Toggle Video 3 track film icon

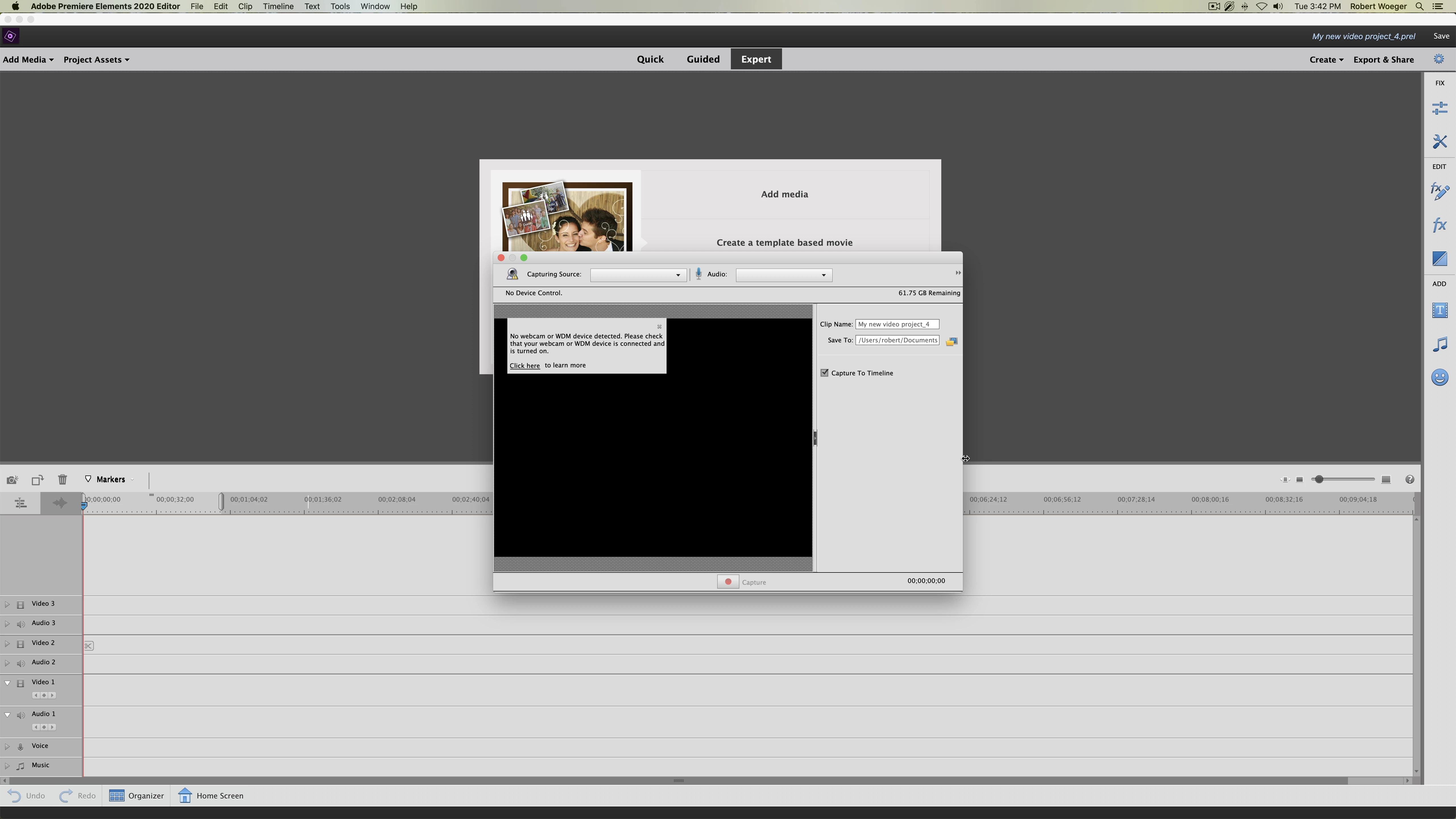[x=21, y=604]
